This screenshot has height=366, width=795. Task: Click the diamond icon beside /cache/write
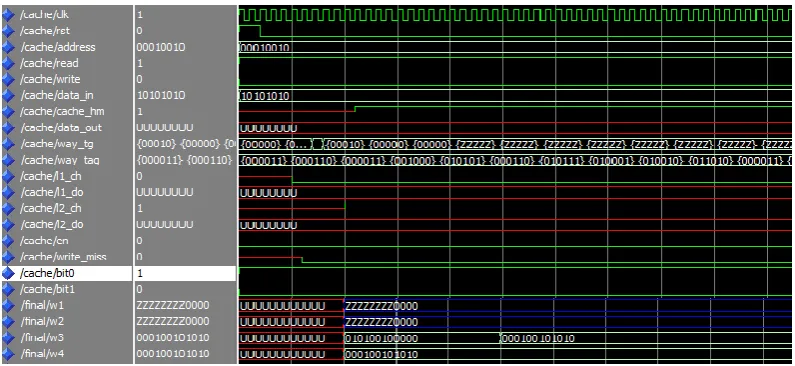tap(9, 79)
